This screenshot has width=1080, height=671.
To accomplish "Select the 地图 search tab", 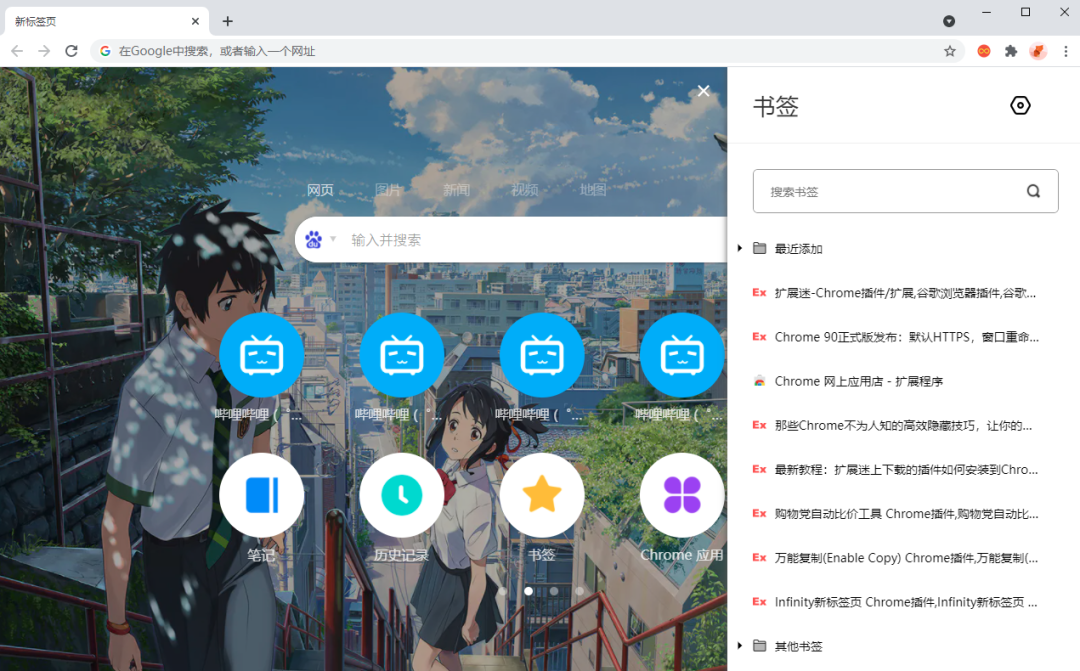I will point(593,189).
